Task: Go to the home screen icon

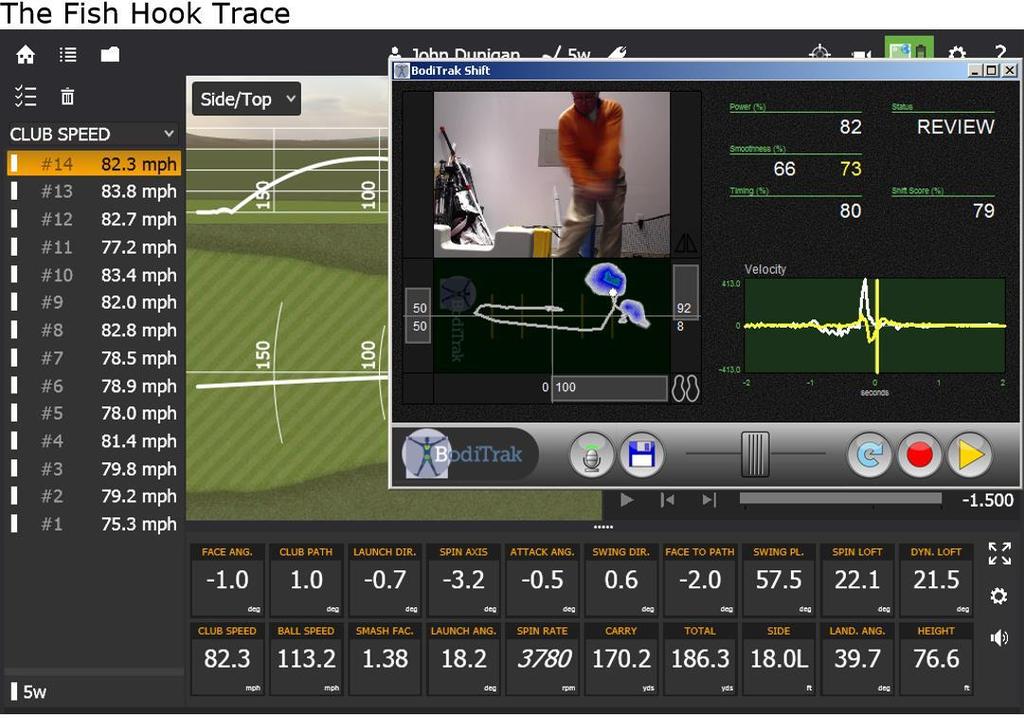Action: pos(26,55)
